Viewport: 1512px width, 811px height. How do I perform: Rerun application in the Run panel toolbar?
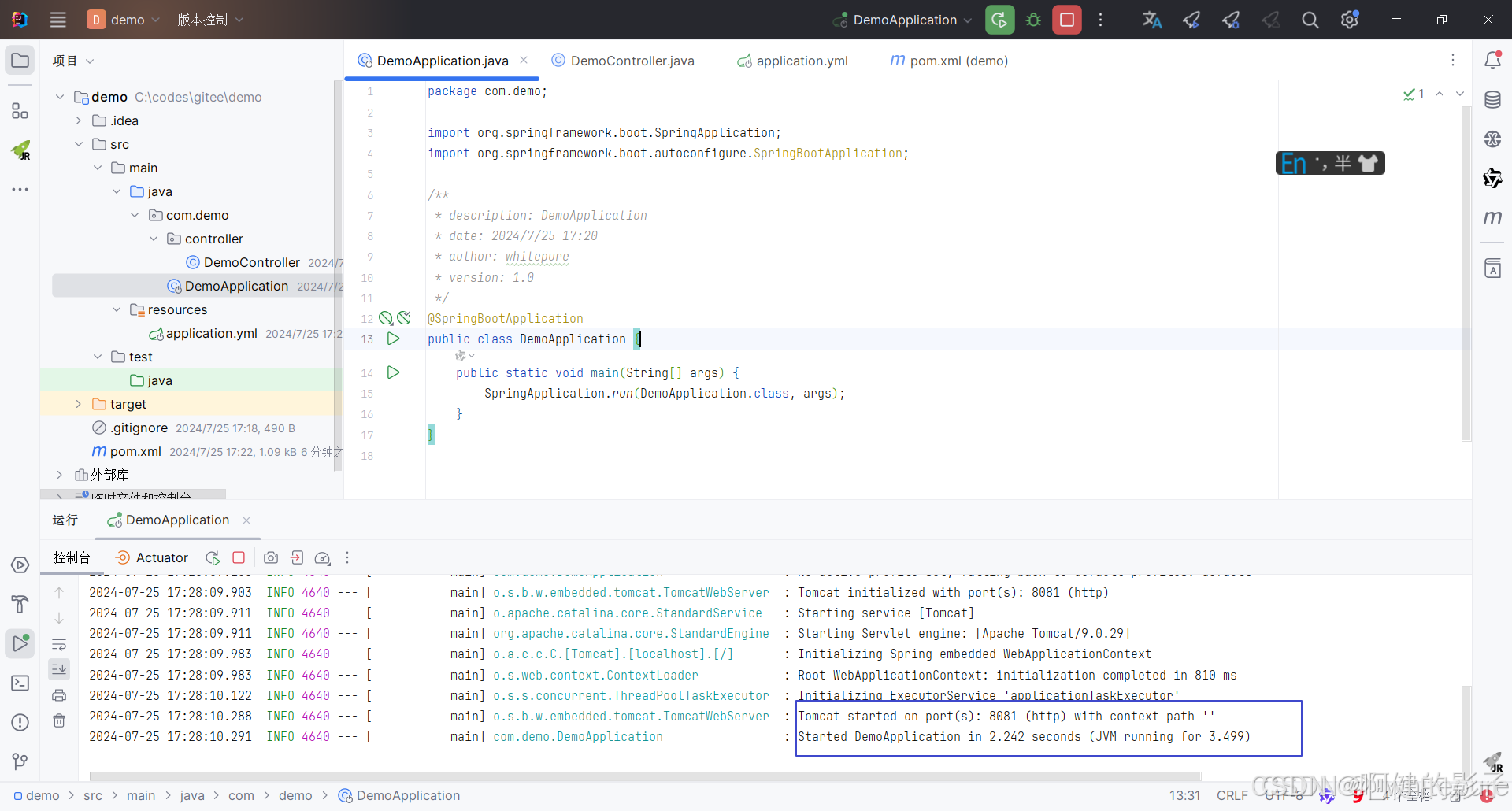pos(213,557)
